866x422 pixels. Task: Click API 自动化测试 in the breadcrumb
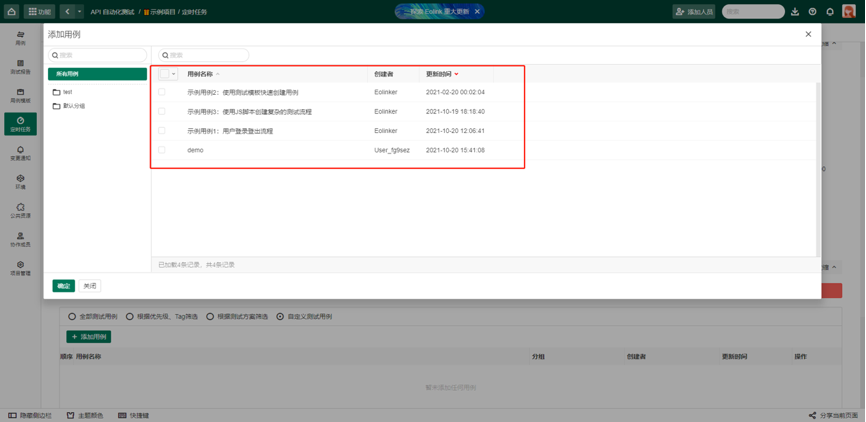pos(113,12)
